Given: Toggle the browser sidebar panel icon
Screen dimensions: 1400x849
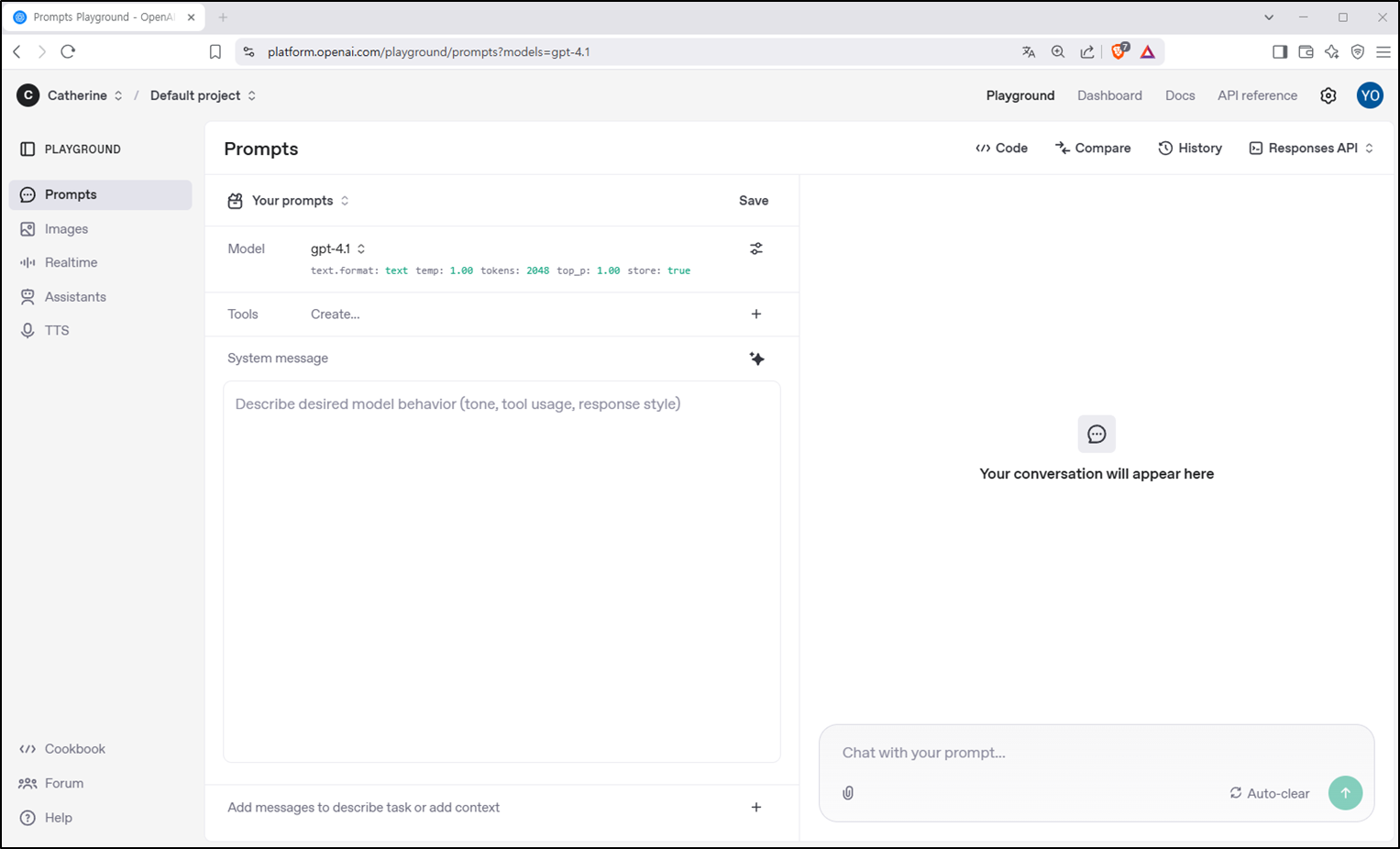Looking at the screenshot, I should pos(1280,51).
